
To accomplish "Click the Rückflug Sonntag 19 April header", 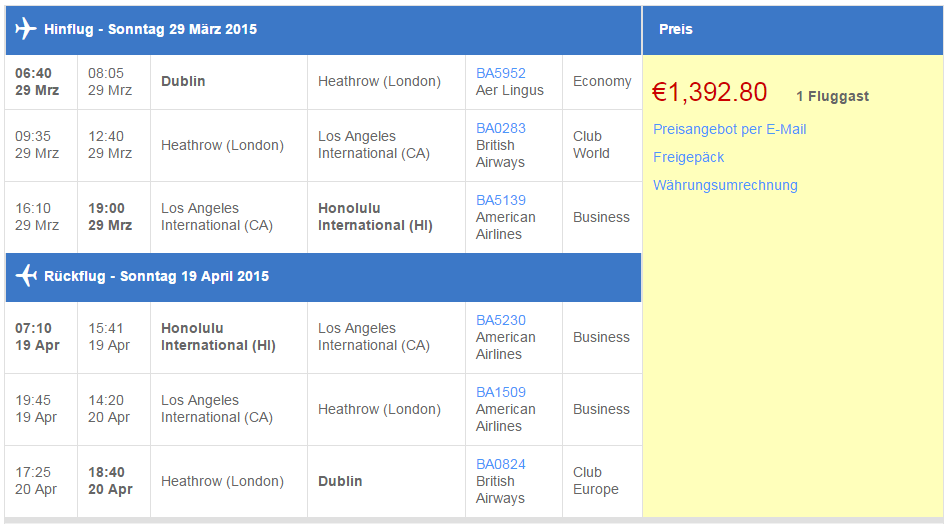I will point(157,276).
